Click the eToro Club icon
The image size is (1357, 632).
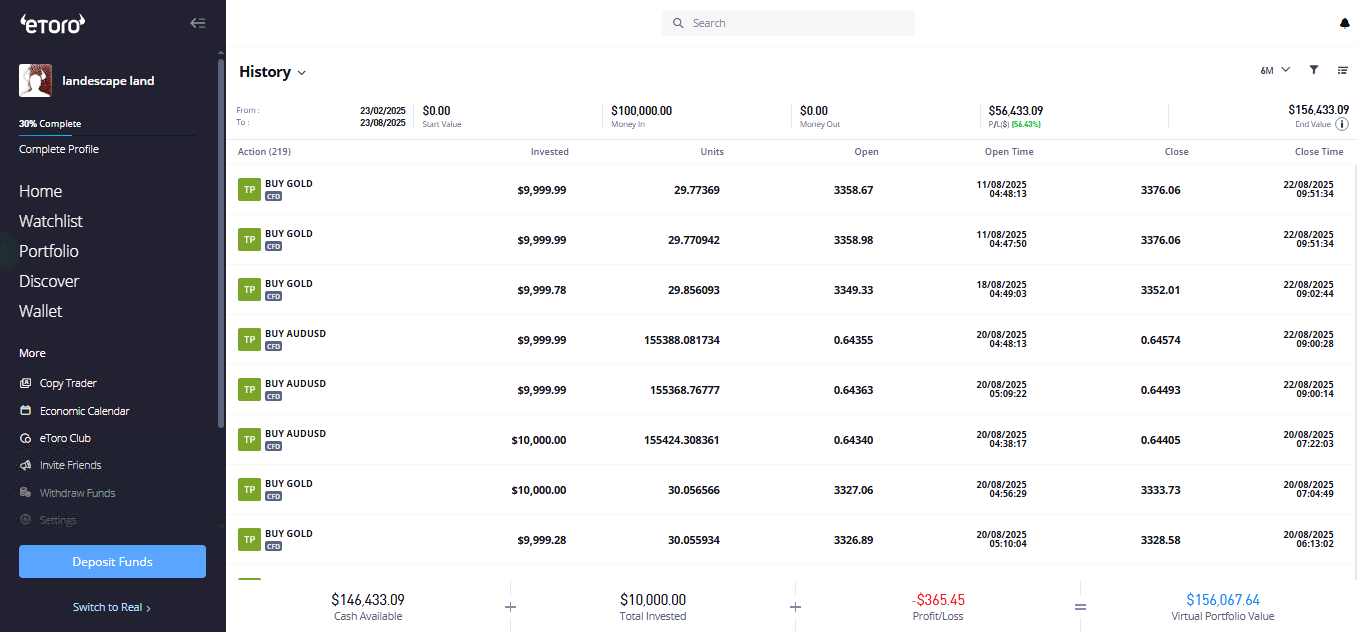26,438
